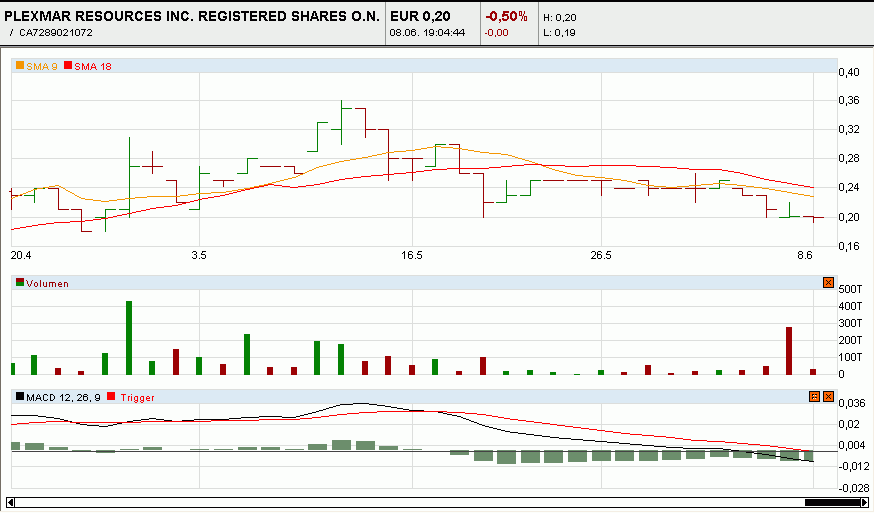Click the SMA 9 legend label
The image size is (874, 513).
[x=42, y=67]
